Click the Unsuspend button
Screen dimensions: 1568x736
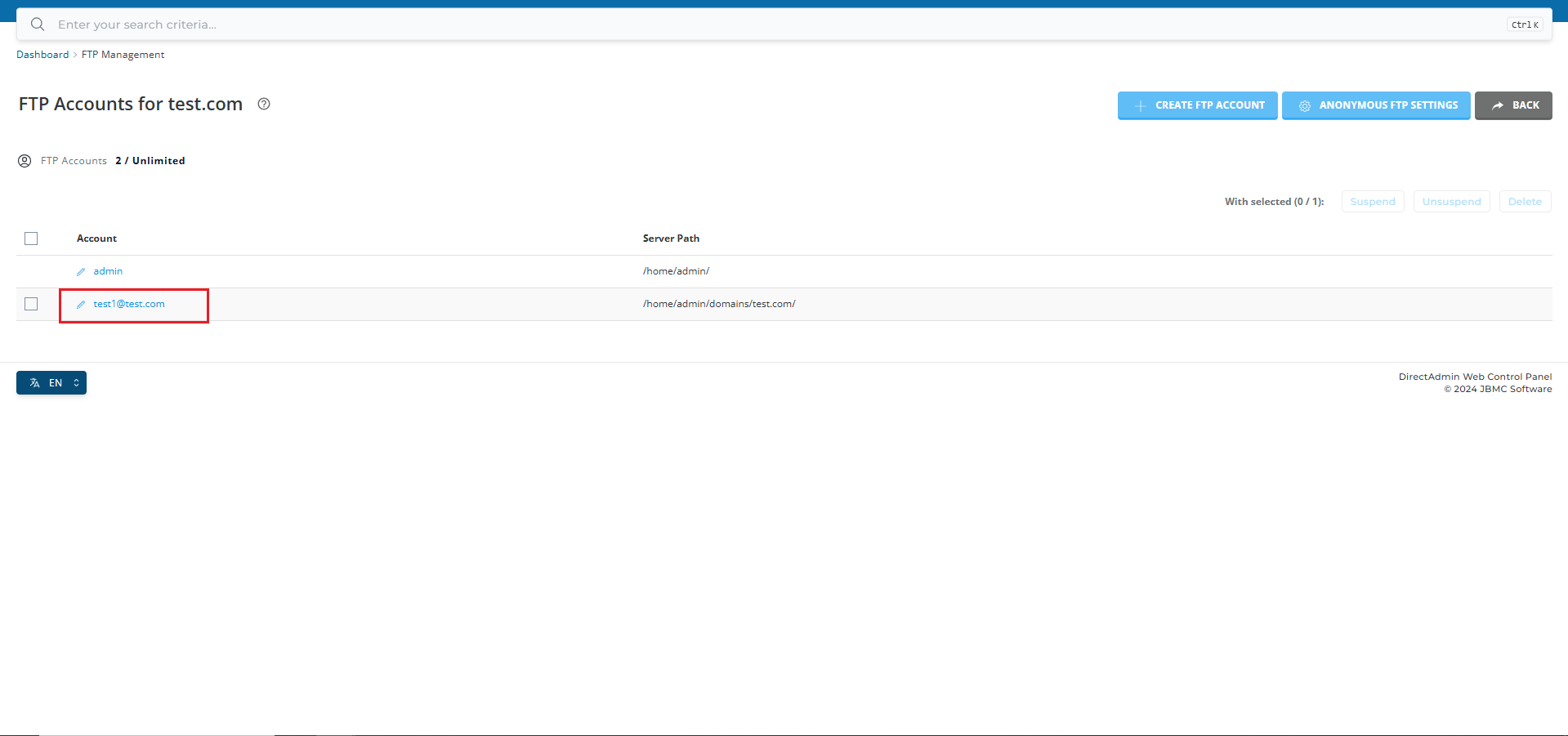pos(1451,202)
